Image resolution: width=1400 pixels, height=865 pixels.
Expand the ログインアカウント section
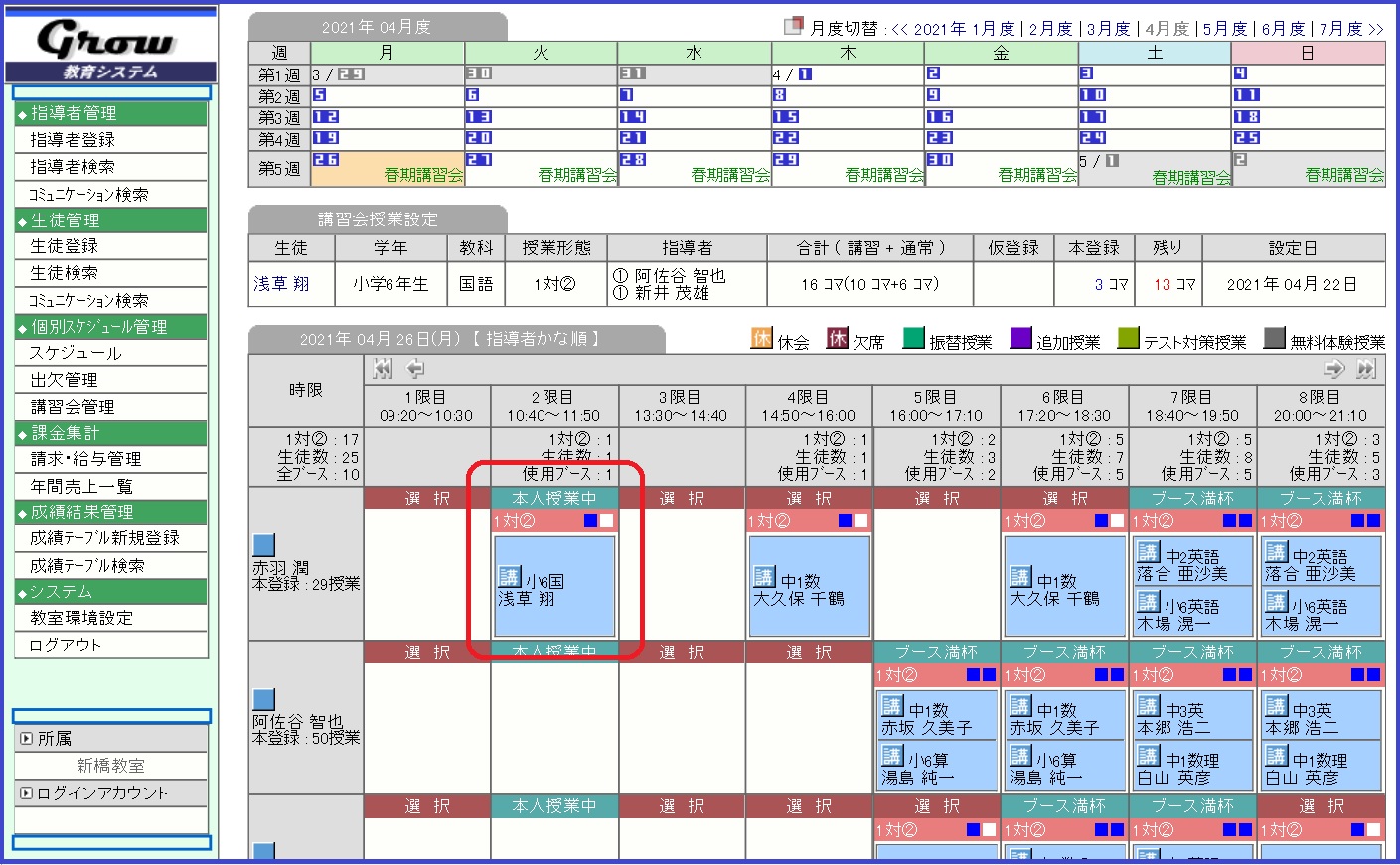tap(27, 793)
